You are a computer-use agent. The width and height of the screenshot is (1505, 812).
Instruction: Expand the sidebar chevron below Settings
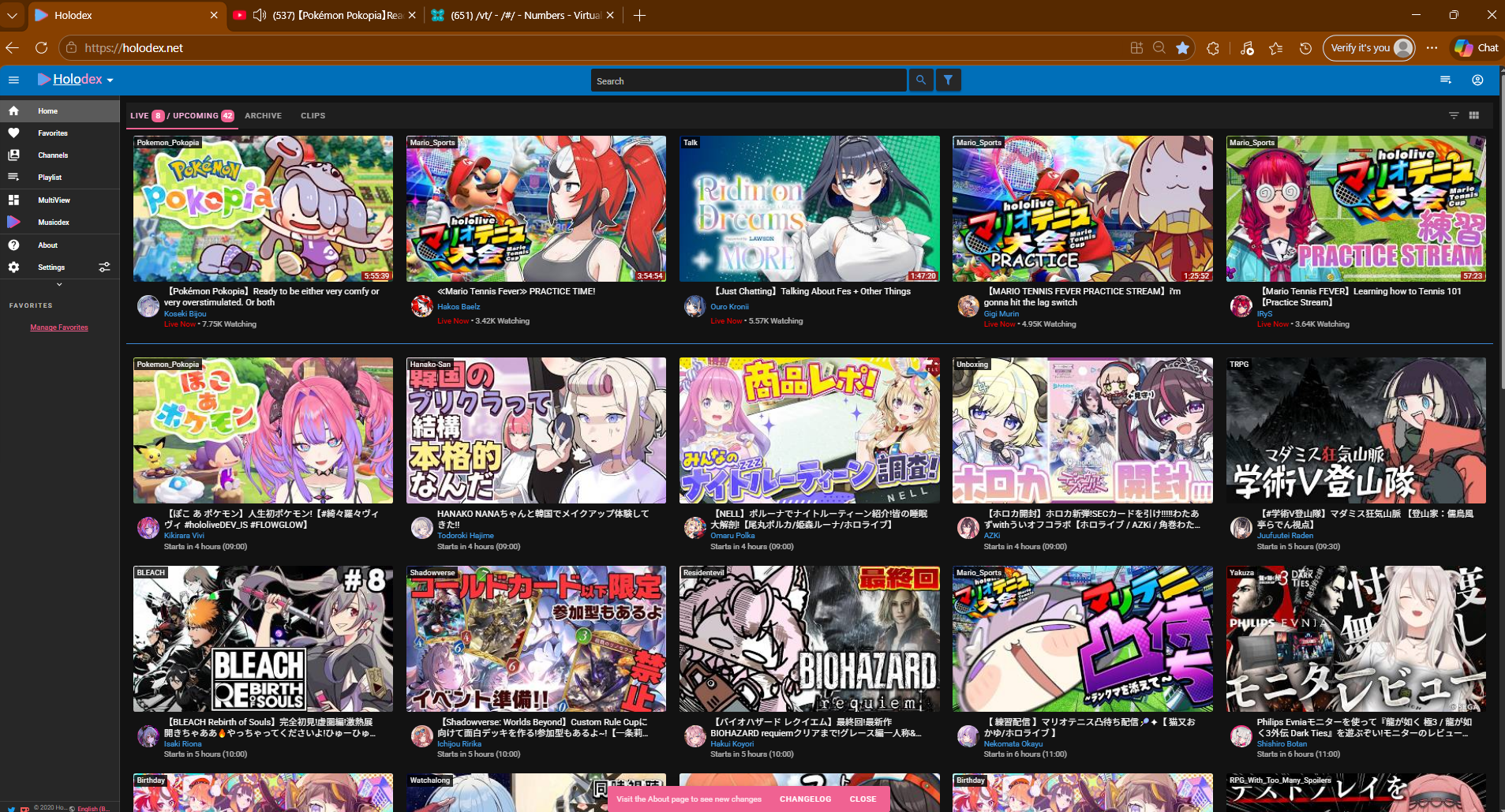[x=59, y=284]
